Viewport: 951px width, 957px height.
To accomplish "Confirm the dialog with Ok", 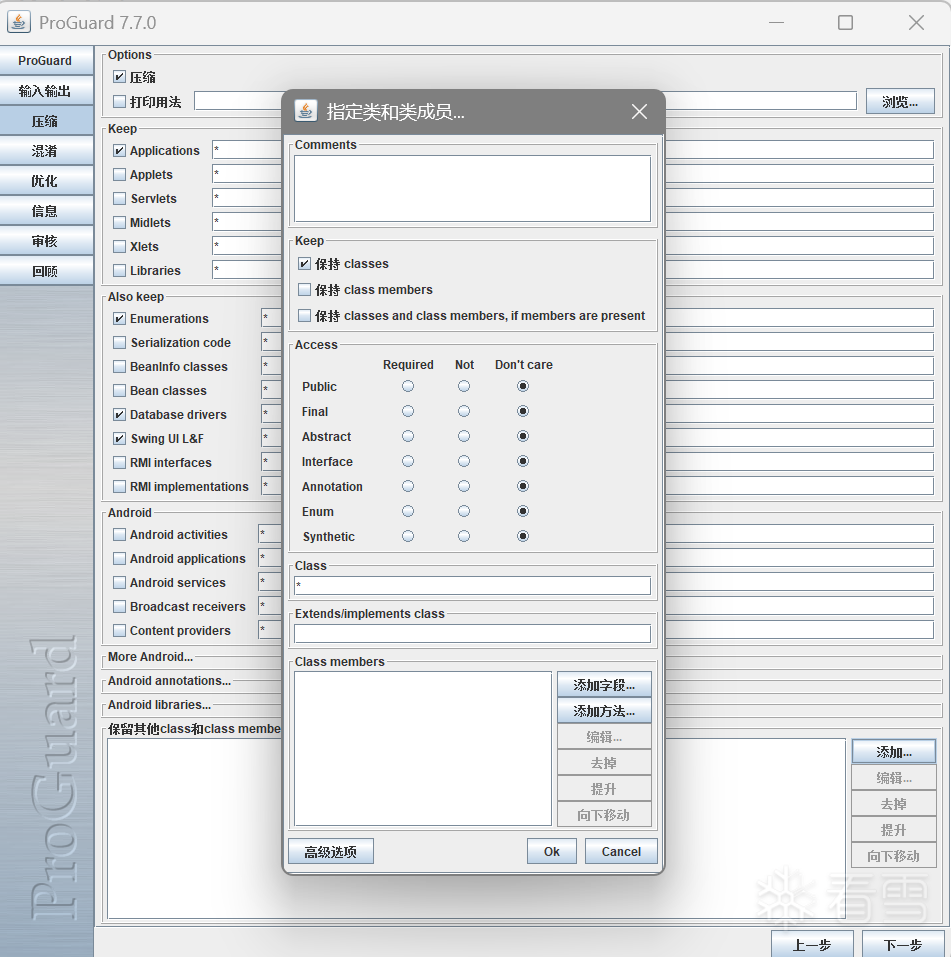I will 552,851.
